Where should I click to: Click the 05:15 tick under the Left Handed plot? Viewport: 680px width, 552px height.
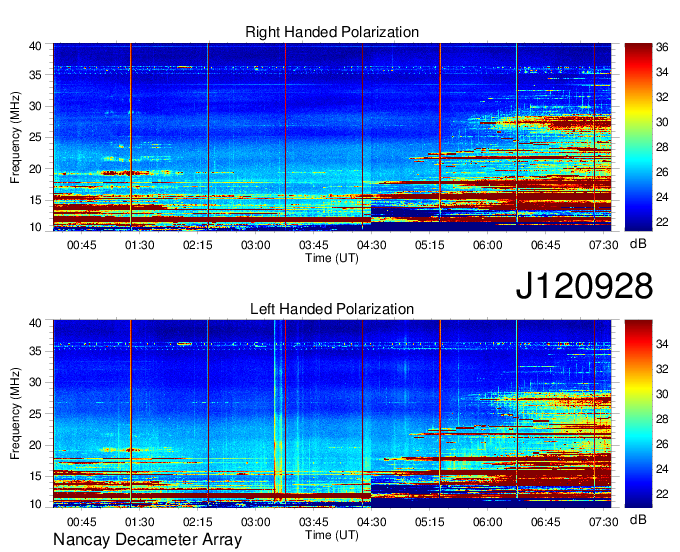[x=429, y=522]
